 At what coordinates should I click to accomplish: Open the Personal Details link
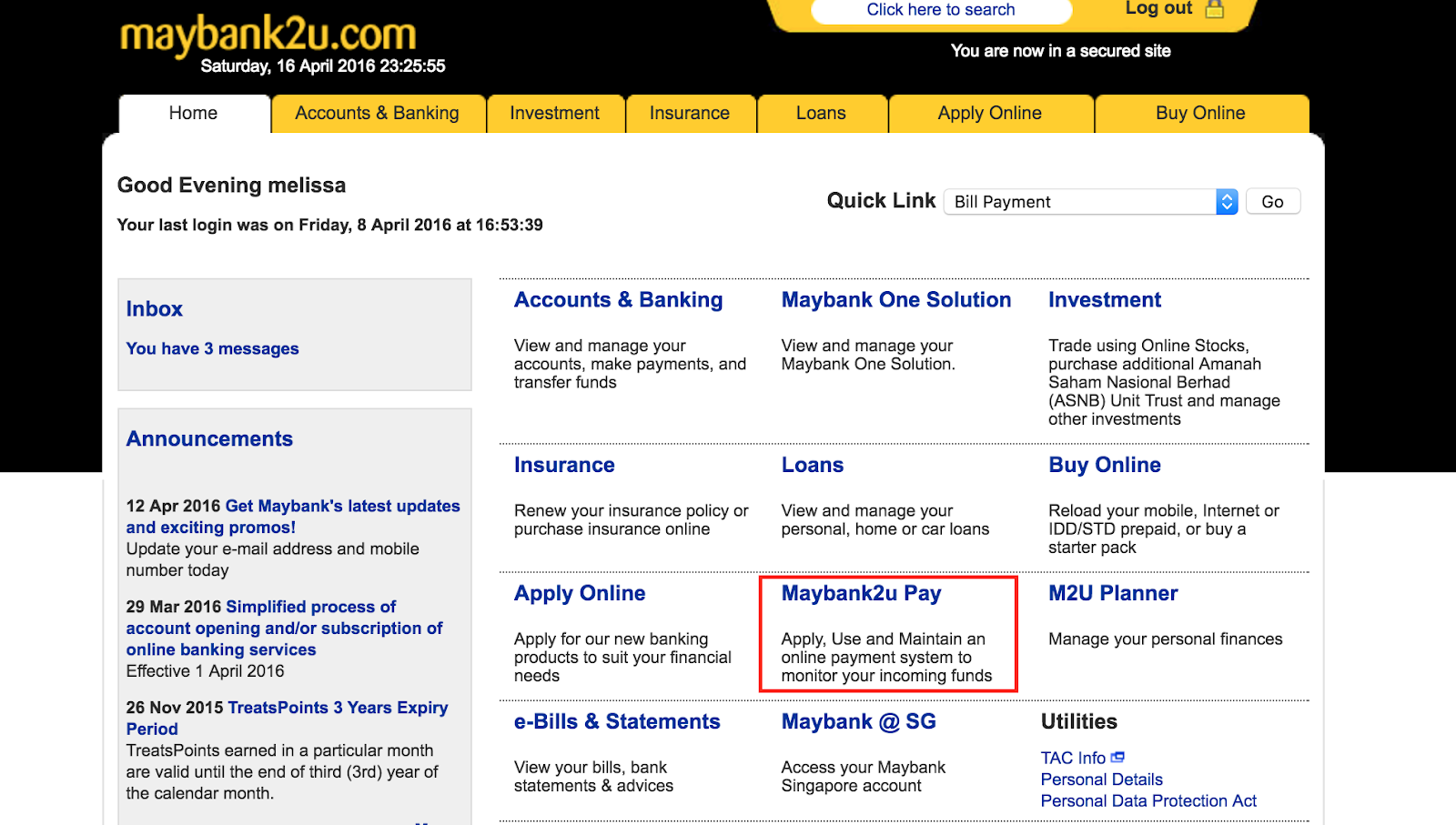pos(1102,780)
